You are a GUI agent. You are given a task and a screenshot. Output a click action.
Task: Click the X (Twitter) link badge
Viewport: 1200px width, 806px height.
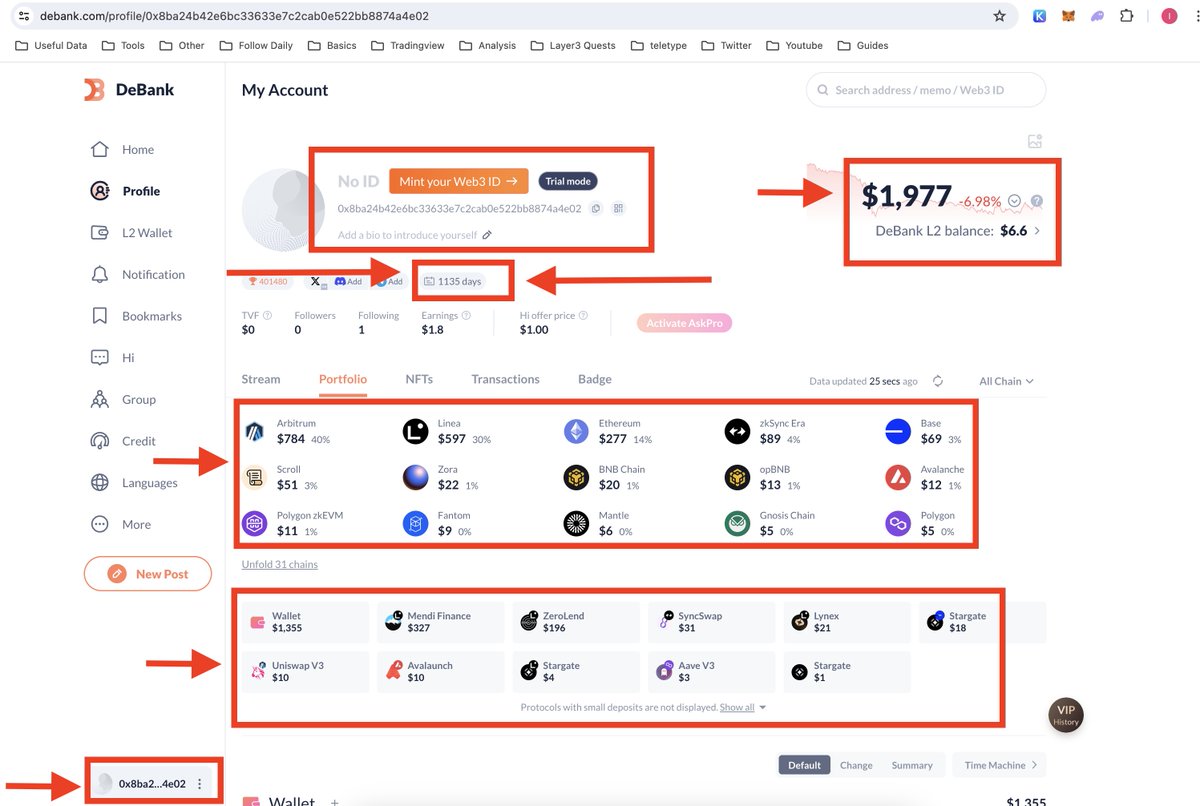(316, 282)
